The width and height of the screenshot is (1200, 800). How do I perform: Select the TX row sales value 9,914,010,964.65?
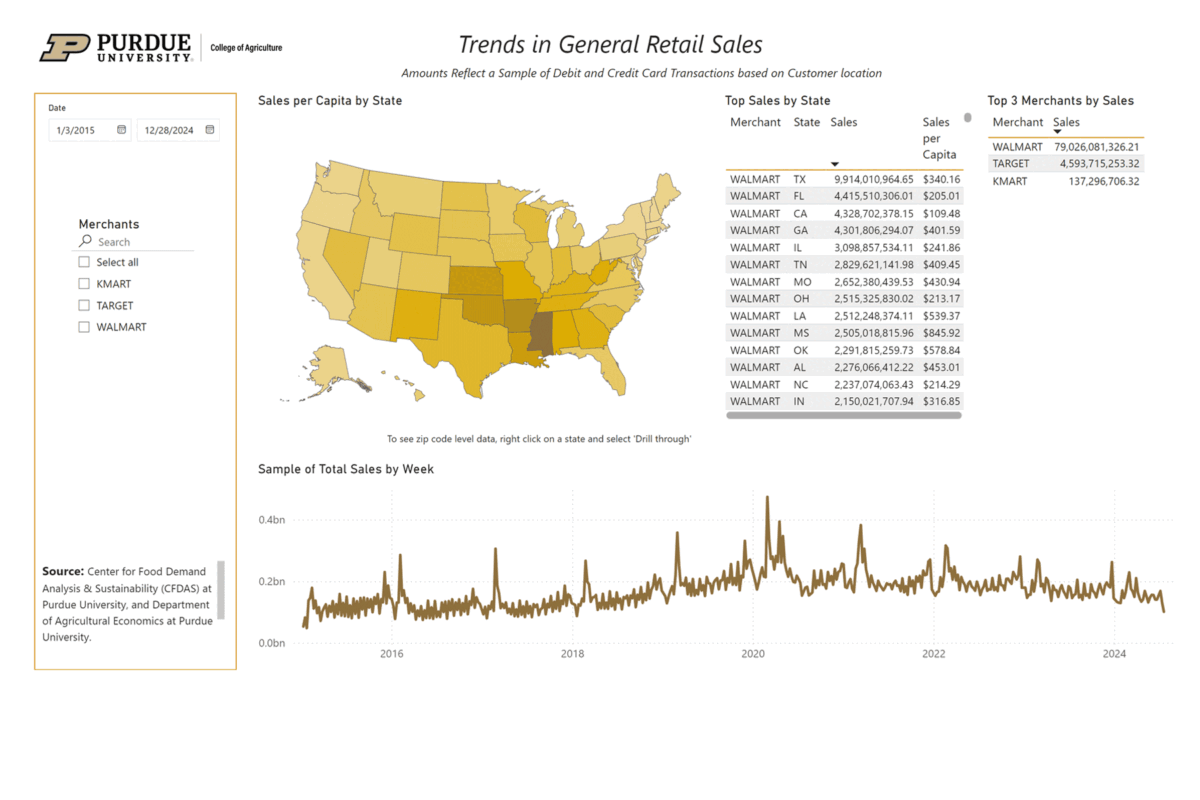[x=874, y=179]
